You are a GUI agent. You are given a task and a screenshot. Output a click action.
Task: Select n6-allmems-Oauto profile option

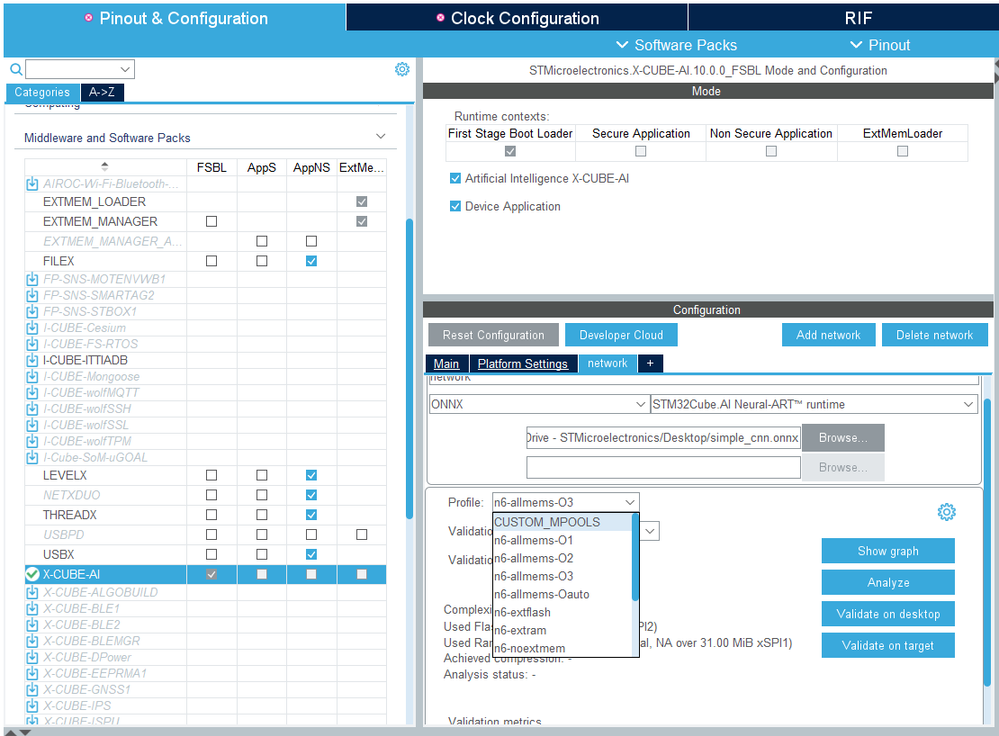coord(563,595)
